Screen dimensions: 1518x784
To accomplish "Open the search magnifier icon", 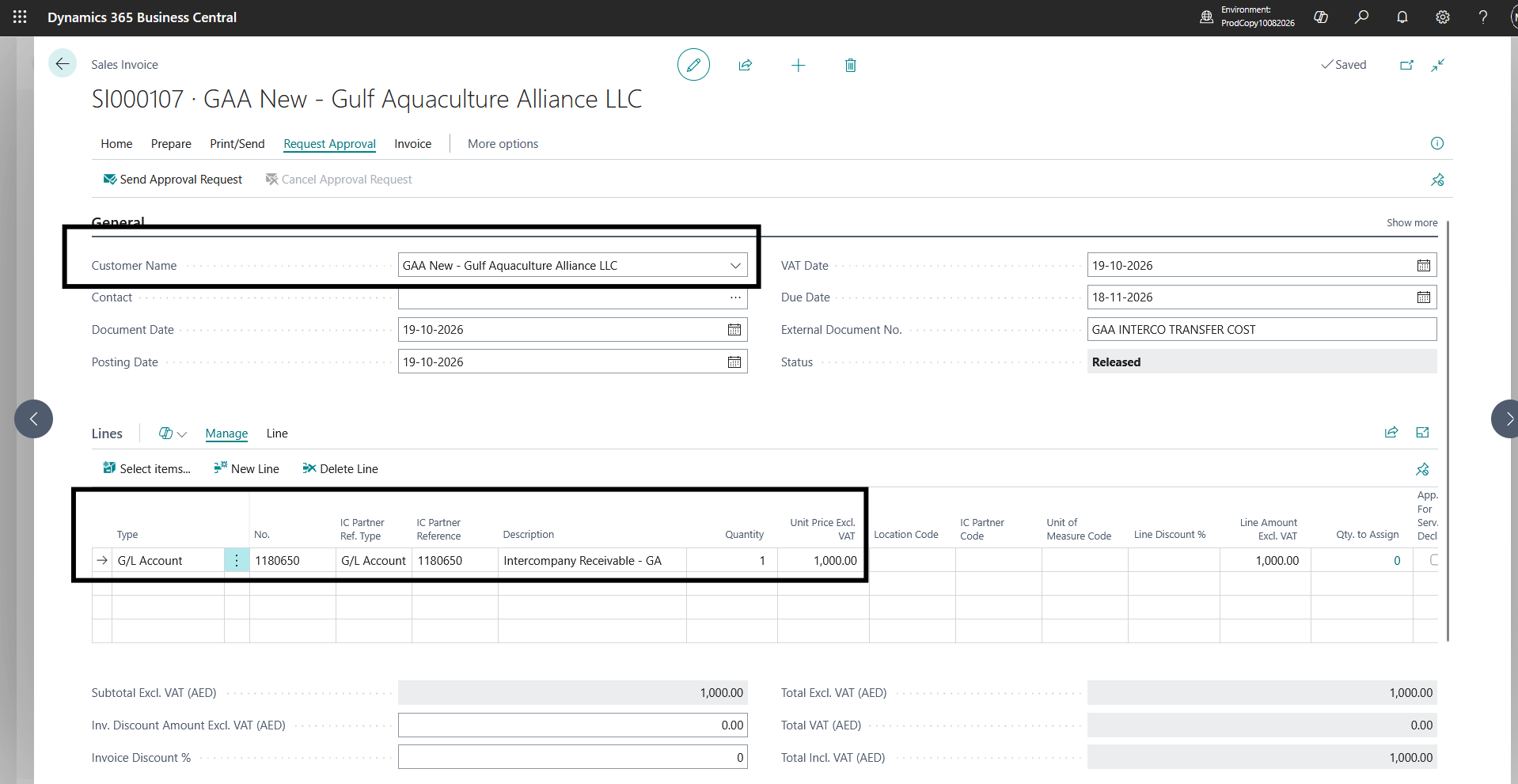I will tap(1361, 17).
